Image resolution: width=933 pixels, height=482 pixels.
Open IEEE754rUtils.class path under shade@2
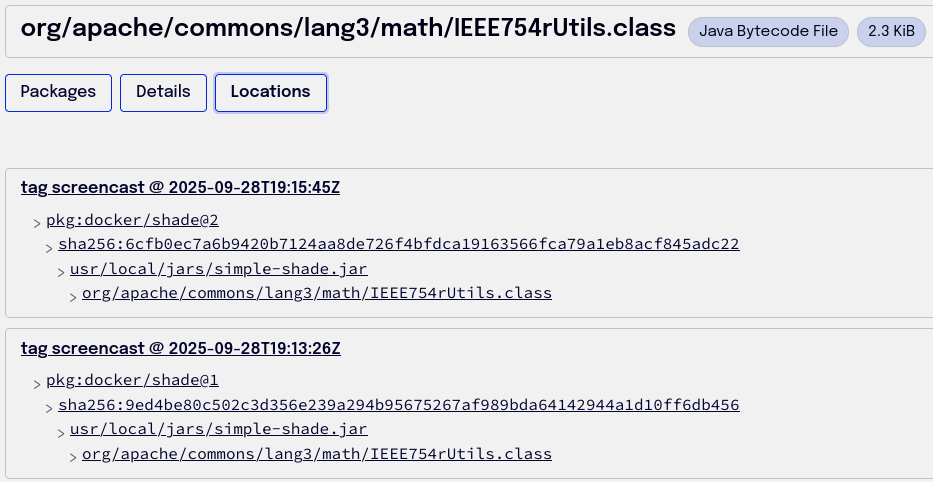[316, 293]
